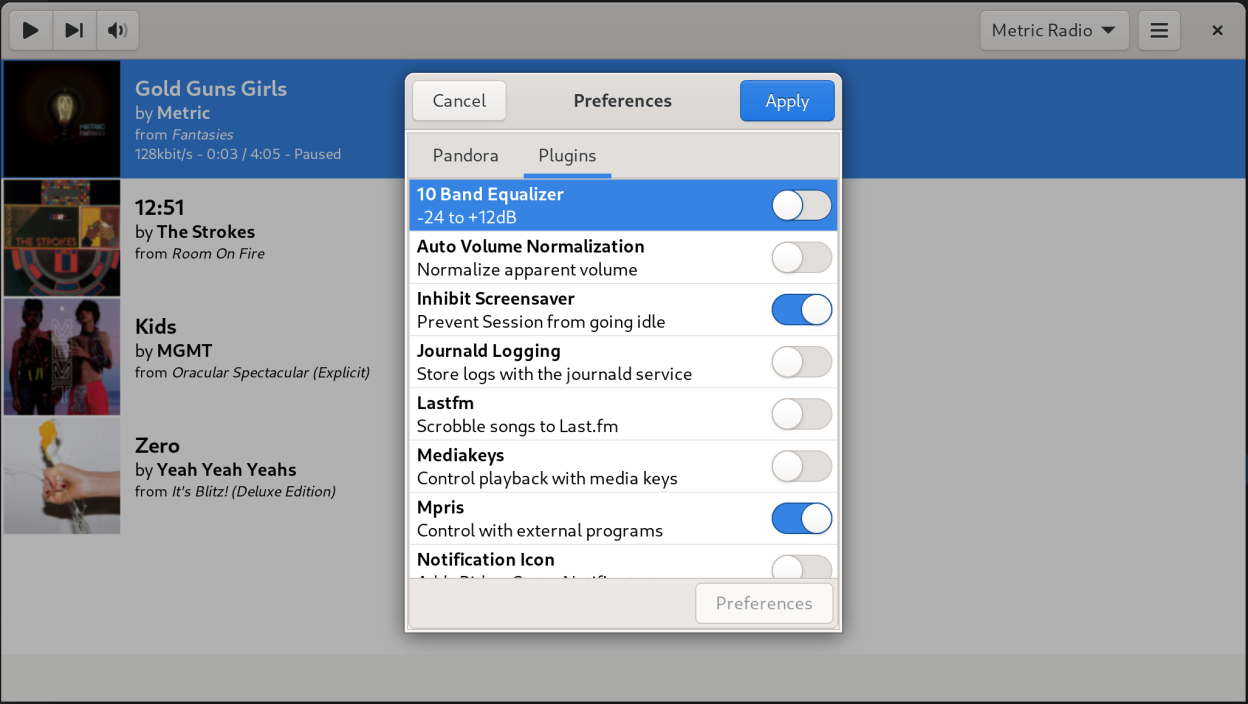Open the volume control

coord(117,30)
